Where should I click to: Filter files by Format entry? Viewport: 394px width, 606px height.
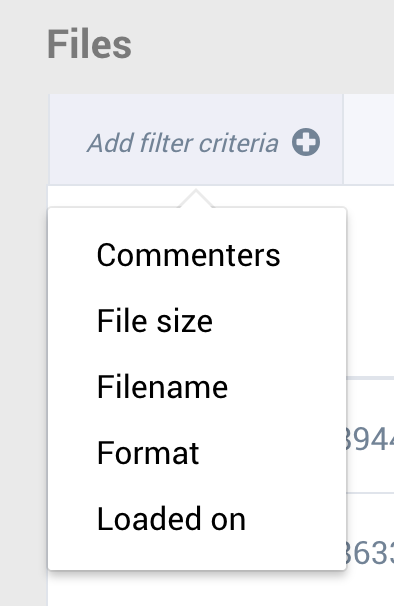148,453
